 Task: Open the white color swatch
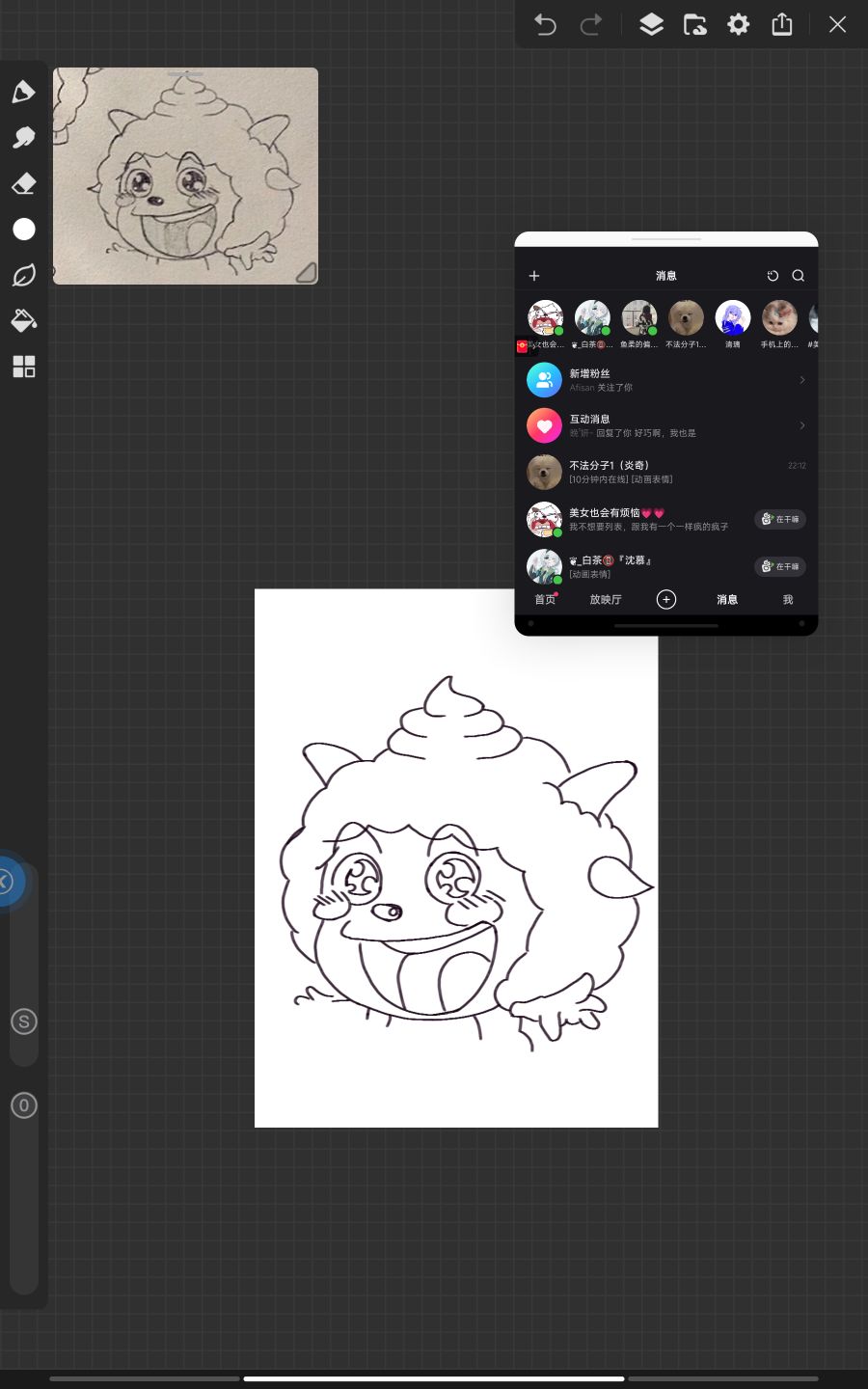click(24, 229)
